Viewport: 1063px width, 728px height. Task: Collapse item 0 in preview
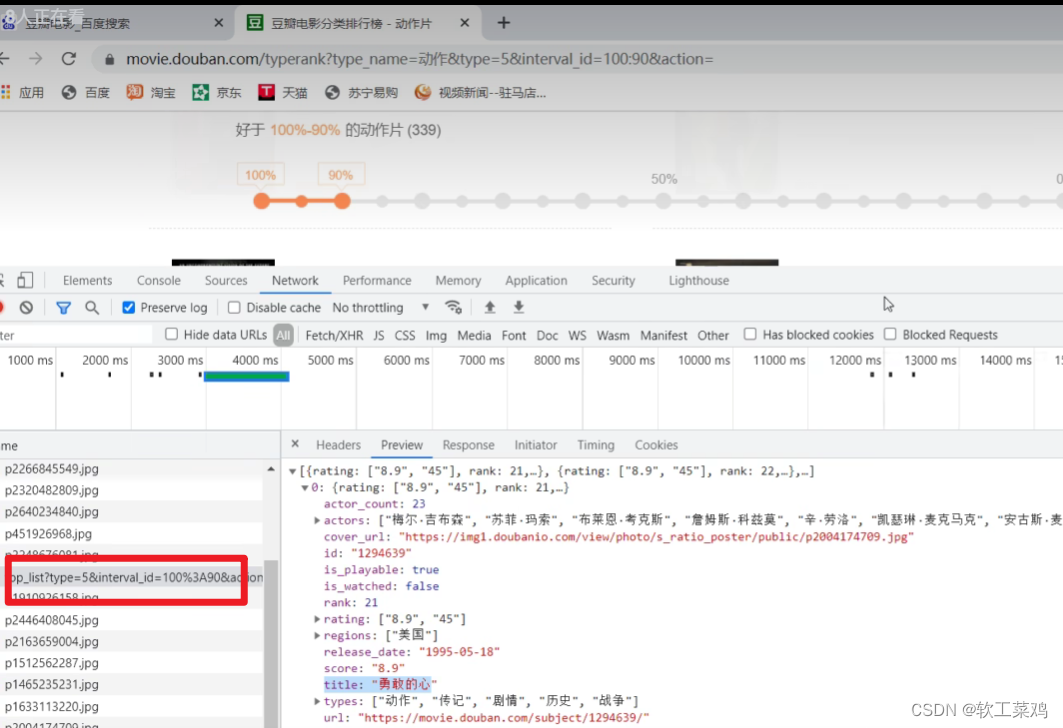click(305, 487)
